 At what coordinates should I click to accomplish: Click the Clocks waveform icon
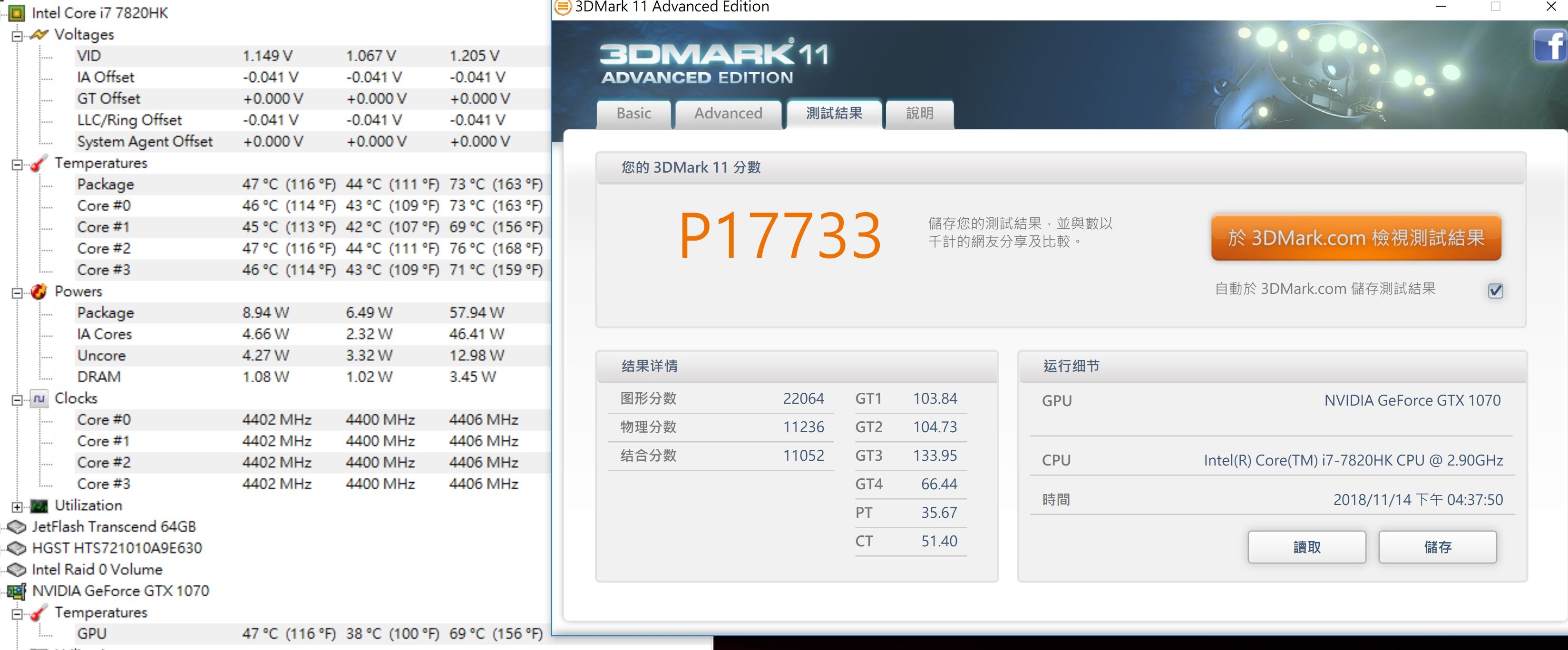coord(39,398)
